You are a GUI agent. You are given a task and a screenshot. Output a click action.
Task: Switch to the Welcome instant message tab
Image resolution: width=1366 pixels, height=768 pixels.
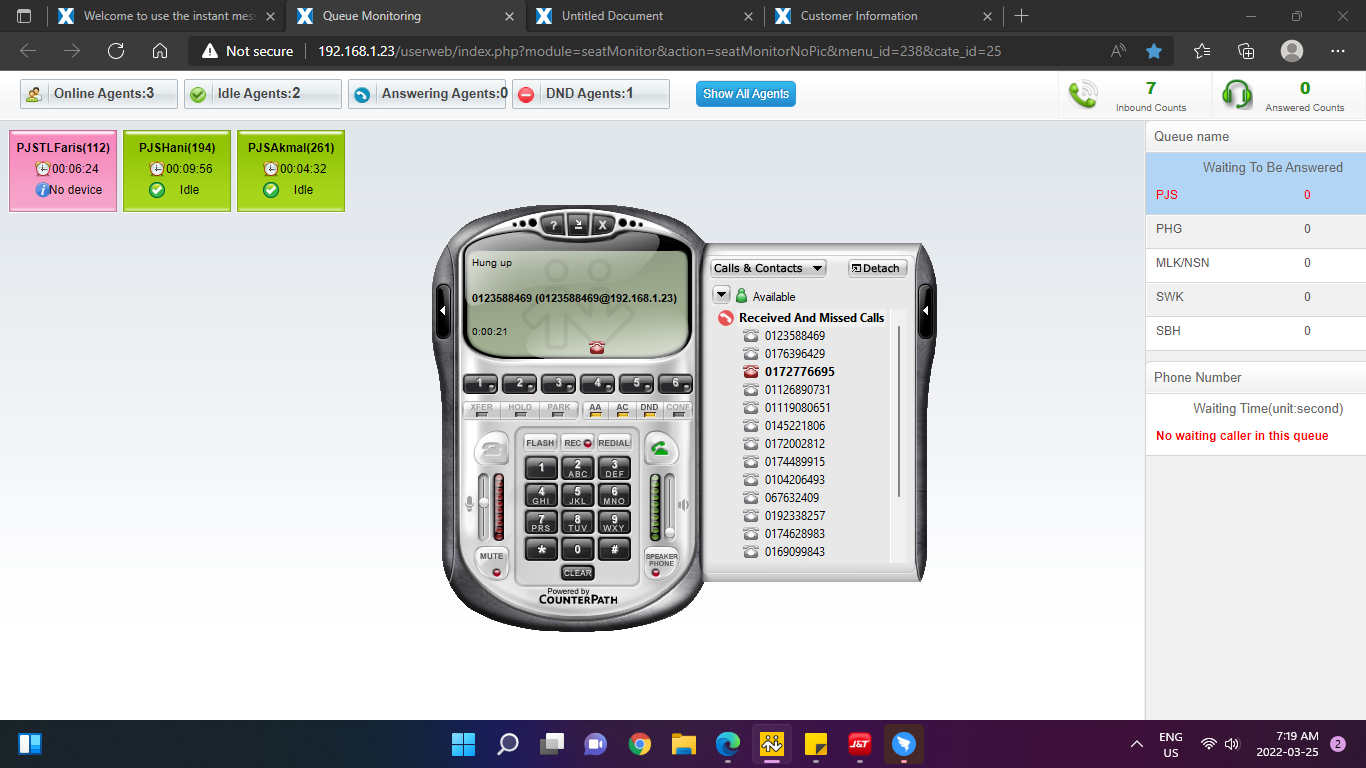166,16
